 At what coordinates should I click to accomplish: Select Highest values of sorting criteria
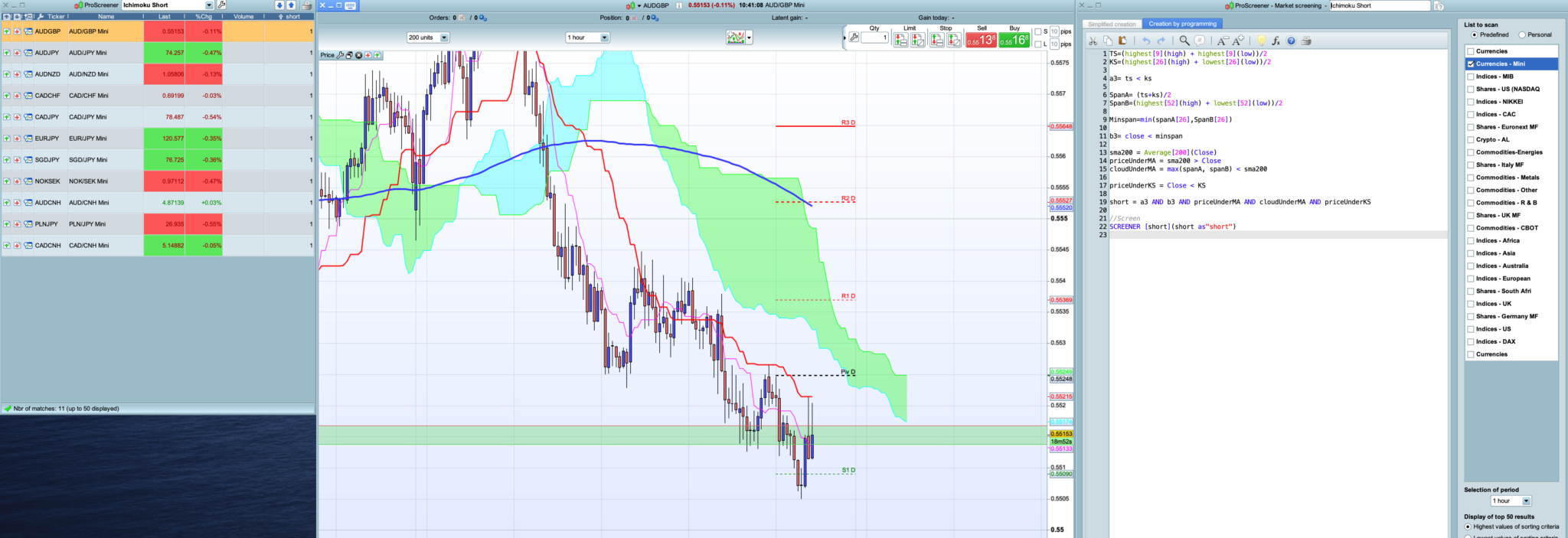click(1468, 527)
